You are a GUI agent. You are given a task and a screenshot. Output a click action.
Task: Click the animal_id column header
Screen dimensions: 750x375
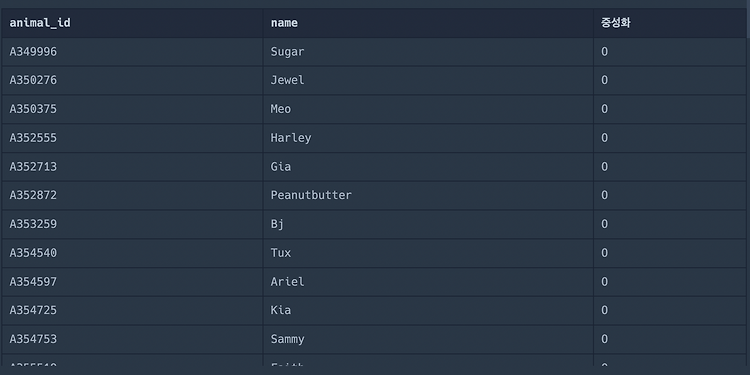coord(132,23)
